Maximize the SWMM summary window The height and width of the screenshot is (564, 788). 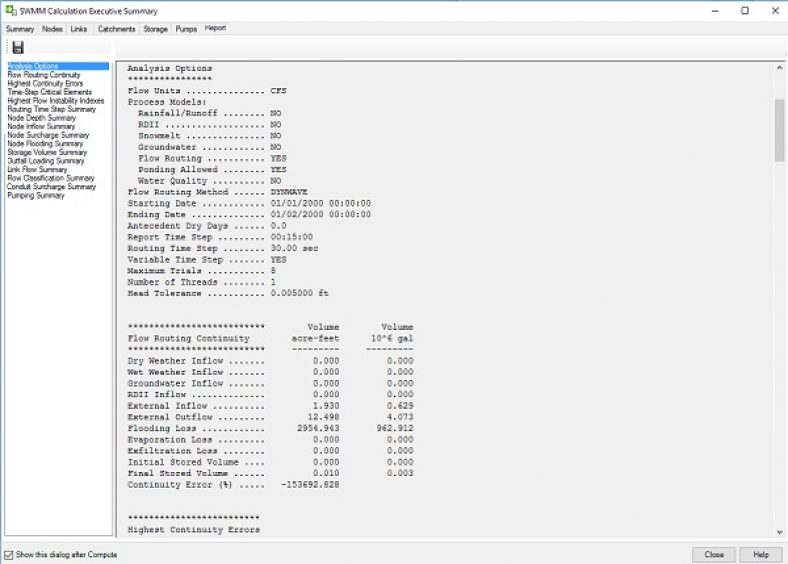click(x=745, y=11)
